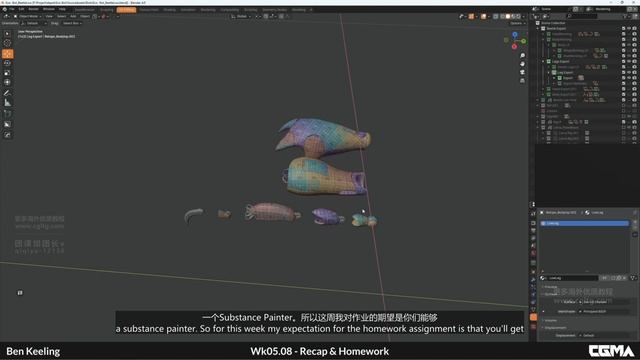Click the green Y axis gizmo ball
640x360 pixels.
pos(523,41)
